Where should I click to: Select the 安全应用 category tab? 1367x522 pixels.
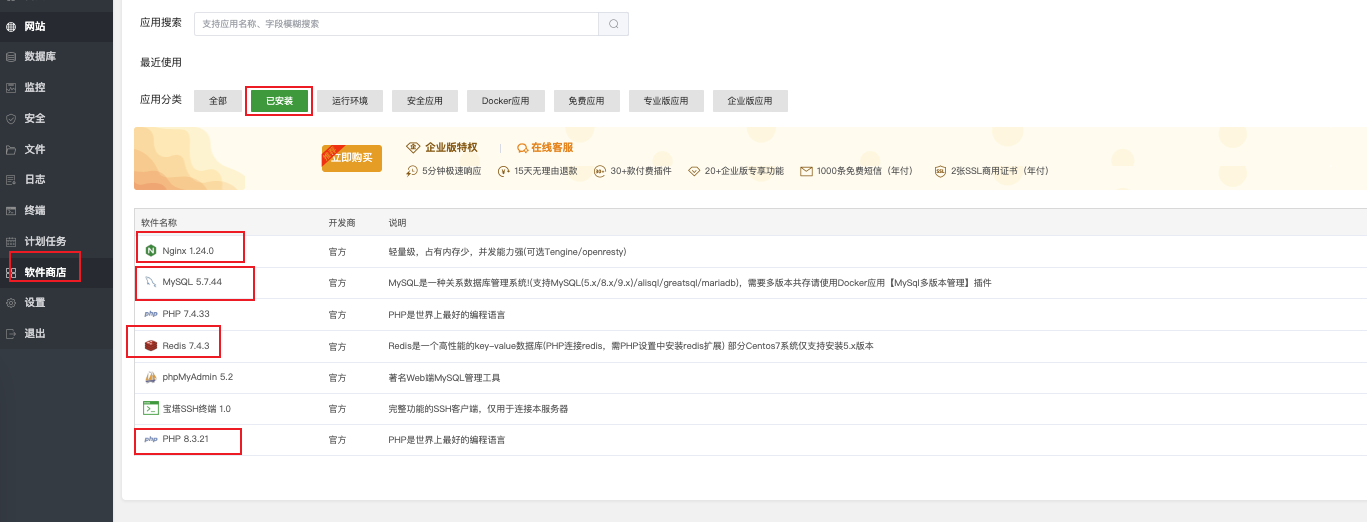point(425,101)
